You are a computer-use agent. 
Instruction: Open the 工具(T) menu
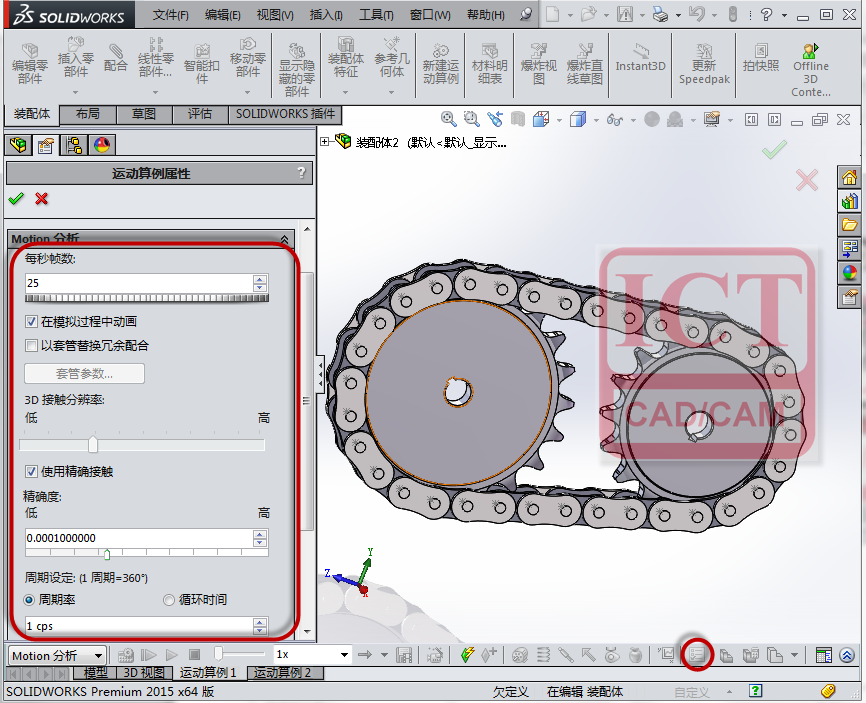point(376,15)
